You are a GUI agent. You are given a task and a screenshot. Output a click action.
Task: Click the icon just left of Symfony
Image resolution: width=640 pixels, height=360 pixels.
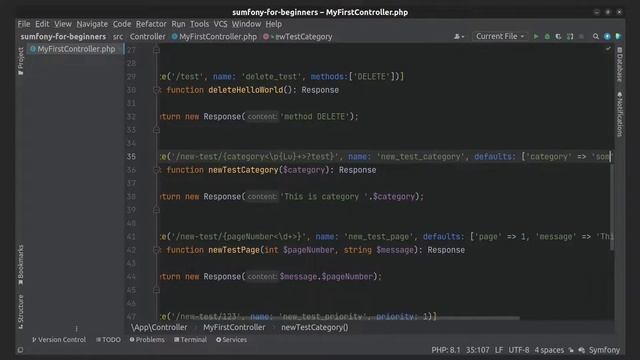[x=582, y=350]
